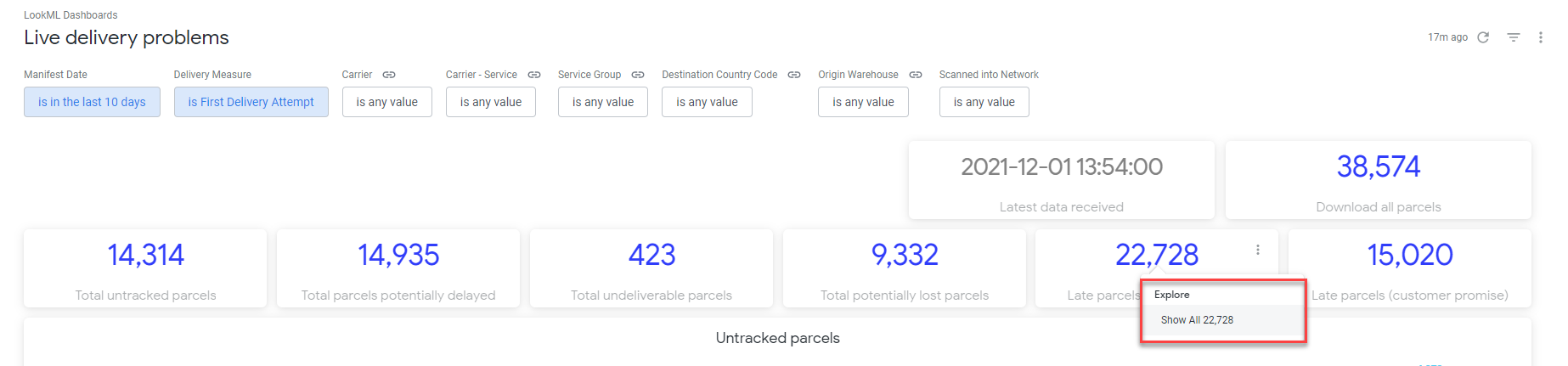Click the 38,574 Download all parcels value

[1378, 166]
